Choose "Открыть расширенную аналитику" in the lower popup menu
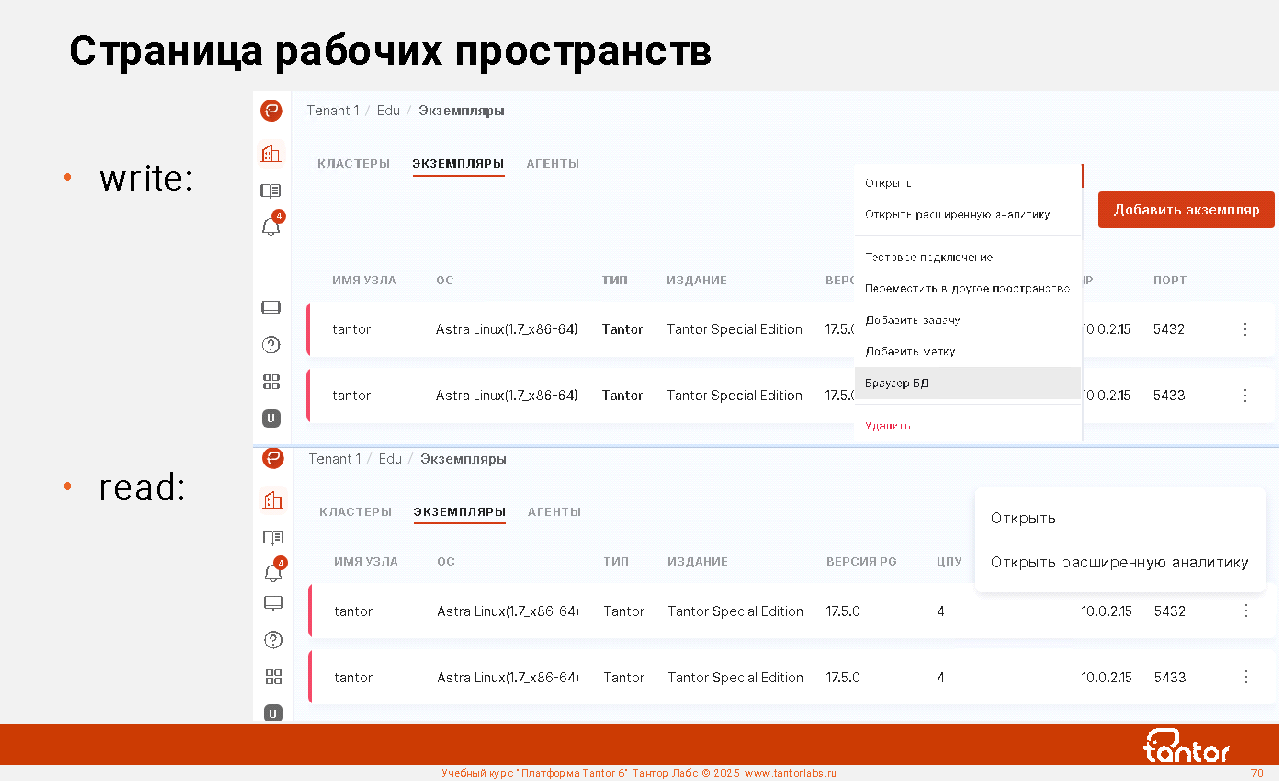This screenshot has height=781, width=1279. click(1119, 562)
